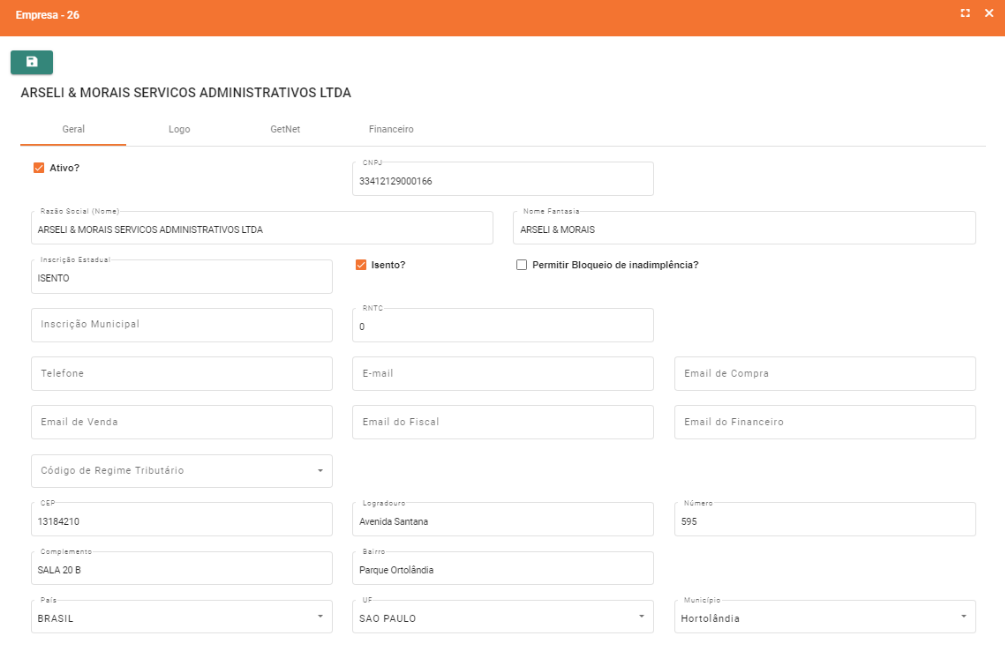The width and height of the screenshot is (1005, 653).
Task: Click the Email de Compra field
Action: [824, 373]
